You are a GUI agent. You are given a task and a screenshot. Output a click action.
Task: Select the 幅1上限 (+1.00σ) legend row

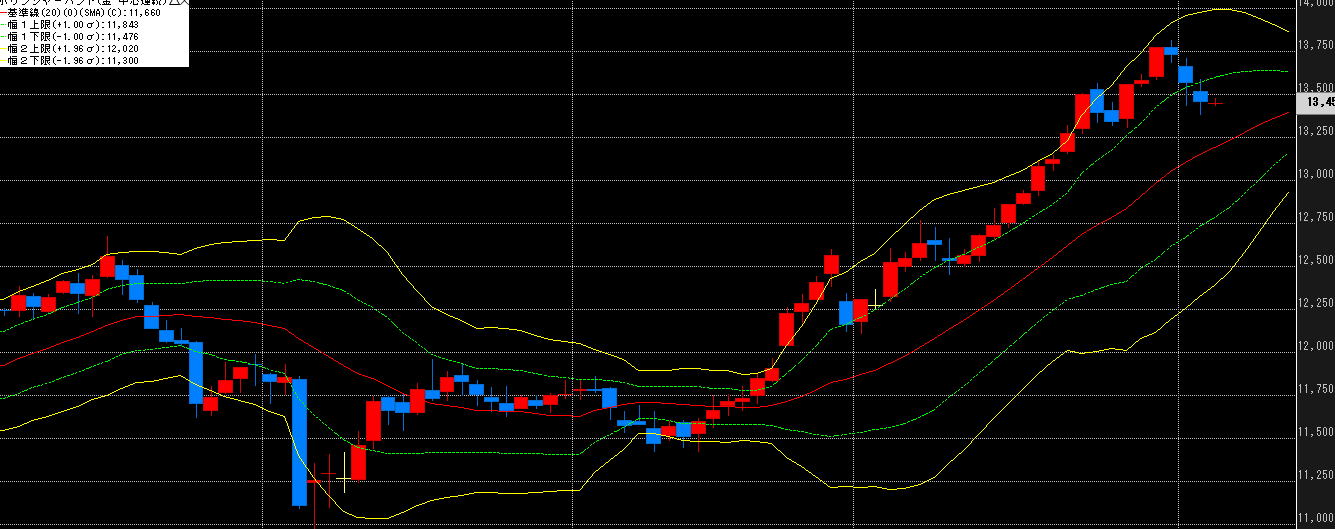(x=69, y=25)
